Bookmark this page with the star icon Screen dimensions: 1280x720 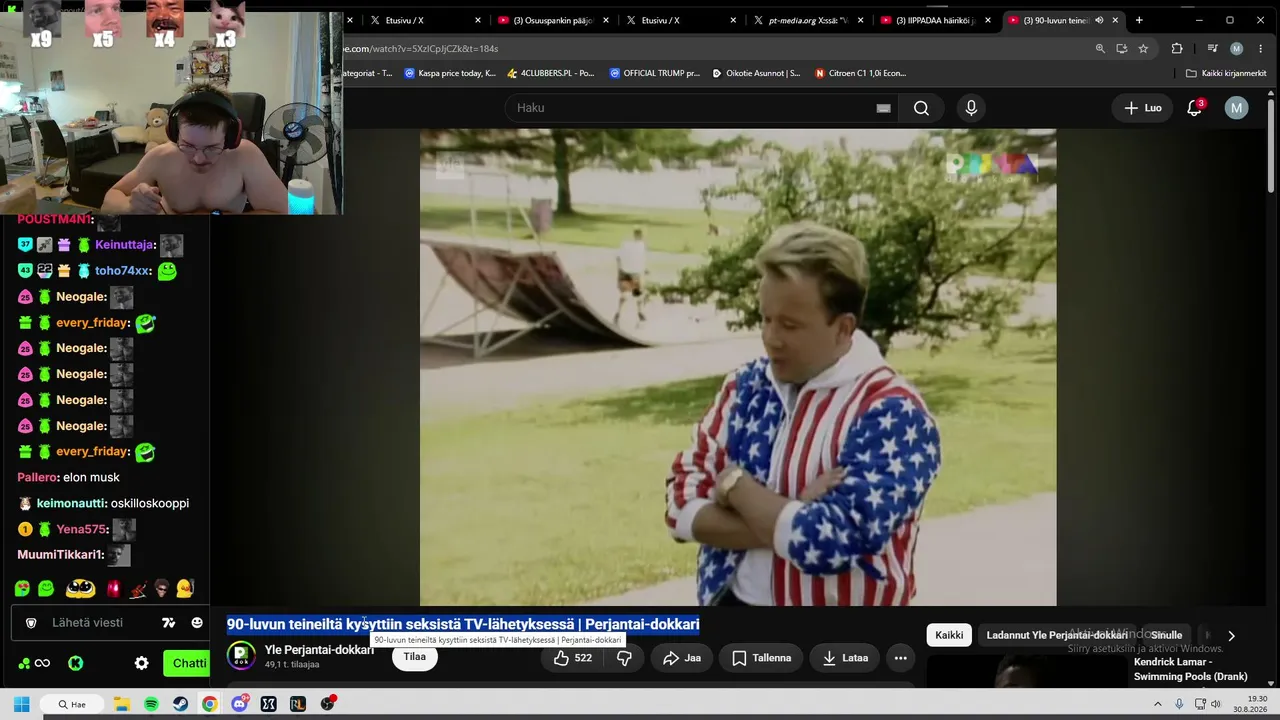tap(1143, 48)
